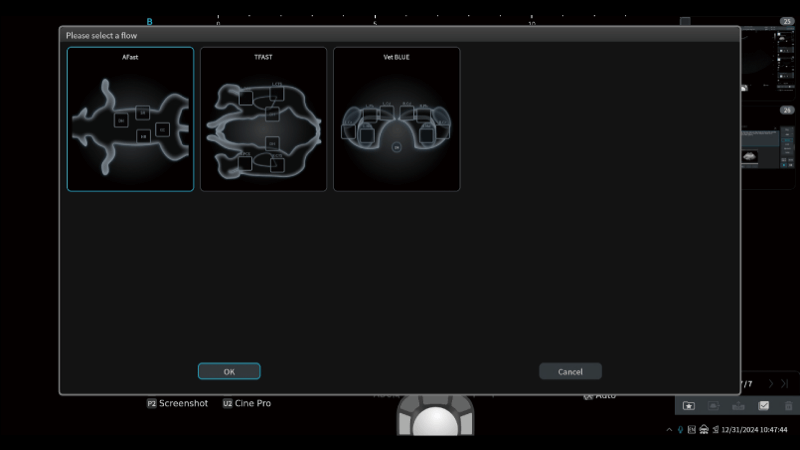Image resolution: width=800 pixels, height=450 pixels.
Task: Go to next thumbnail page arrow
Action: coord(771,384)
